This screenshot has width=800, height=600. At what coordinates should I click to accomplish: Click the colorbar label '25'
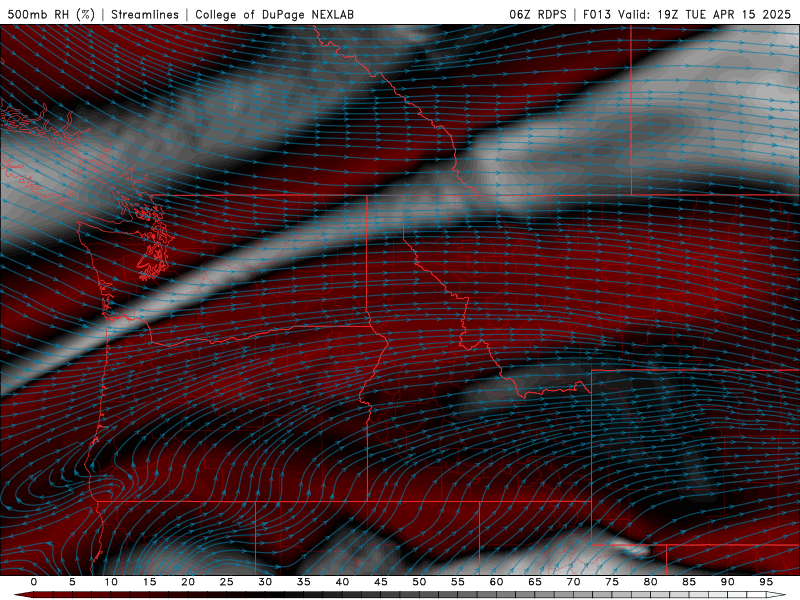point(227,582)
